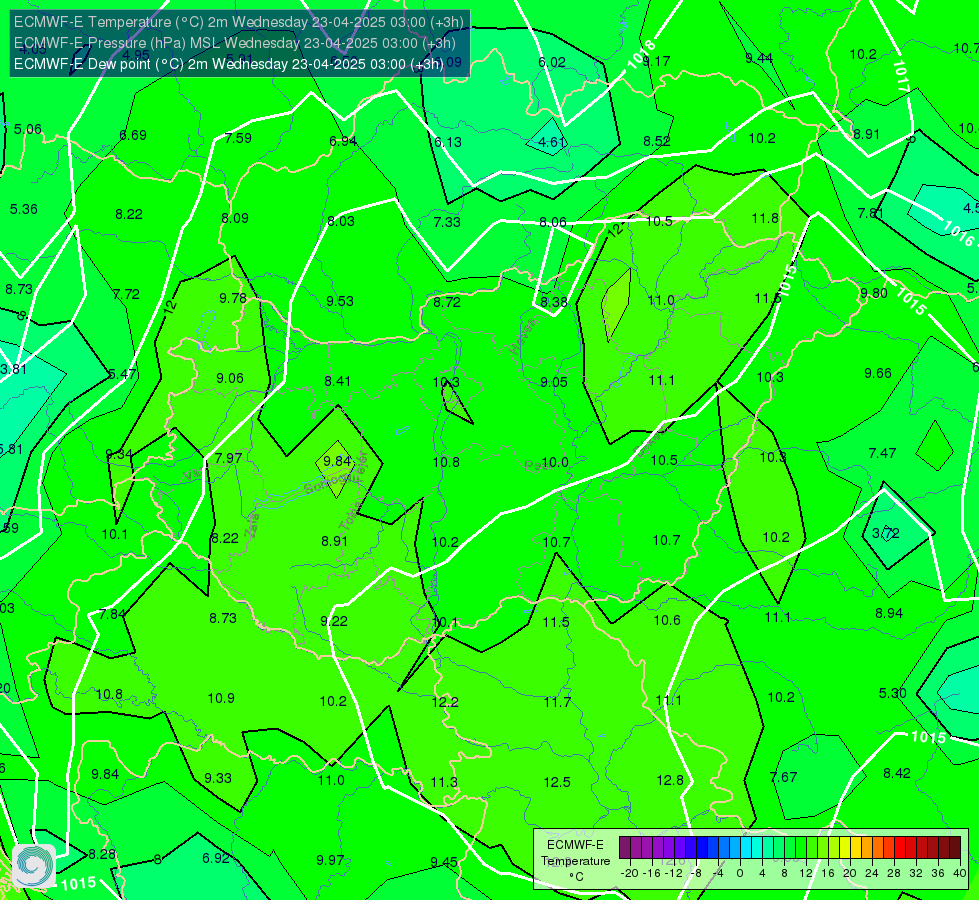Click the 1018 isobar label

click(x=641, y=54)
